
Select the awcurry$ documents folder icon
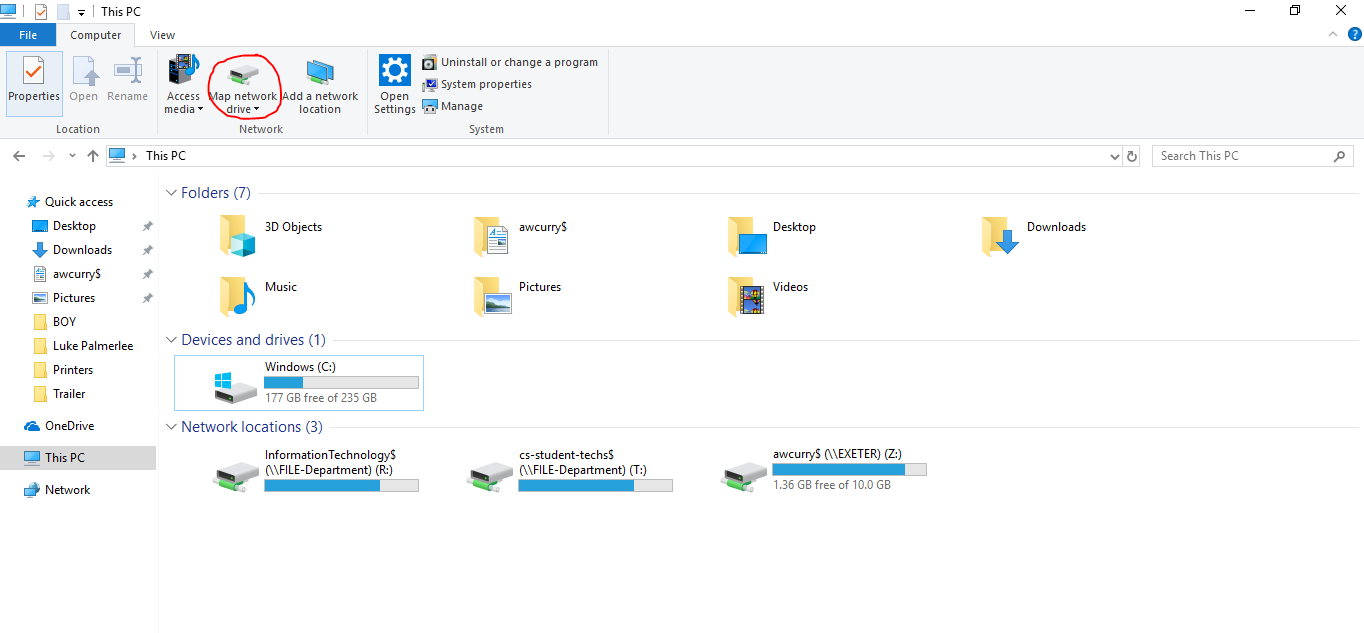tap(492, 237)
